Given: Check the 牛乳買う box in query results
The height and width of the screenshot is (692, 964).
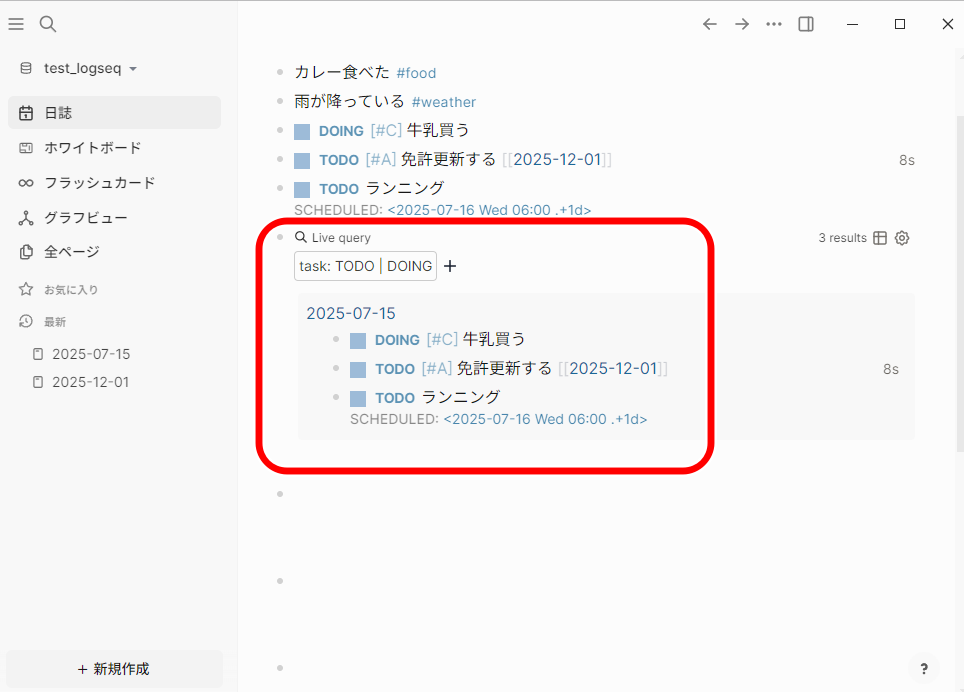Looking at the screenshot, I should point(358,340).
